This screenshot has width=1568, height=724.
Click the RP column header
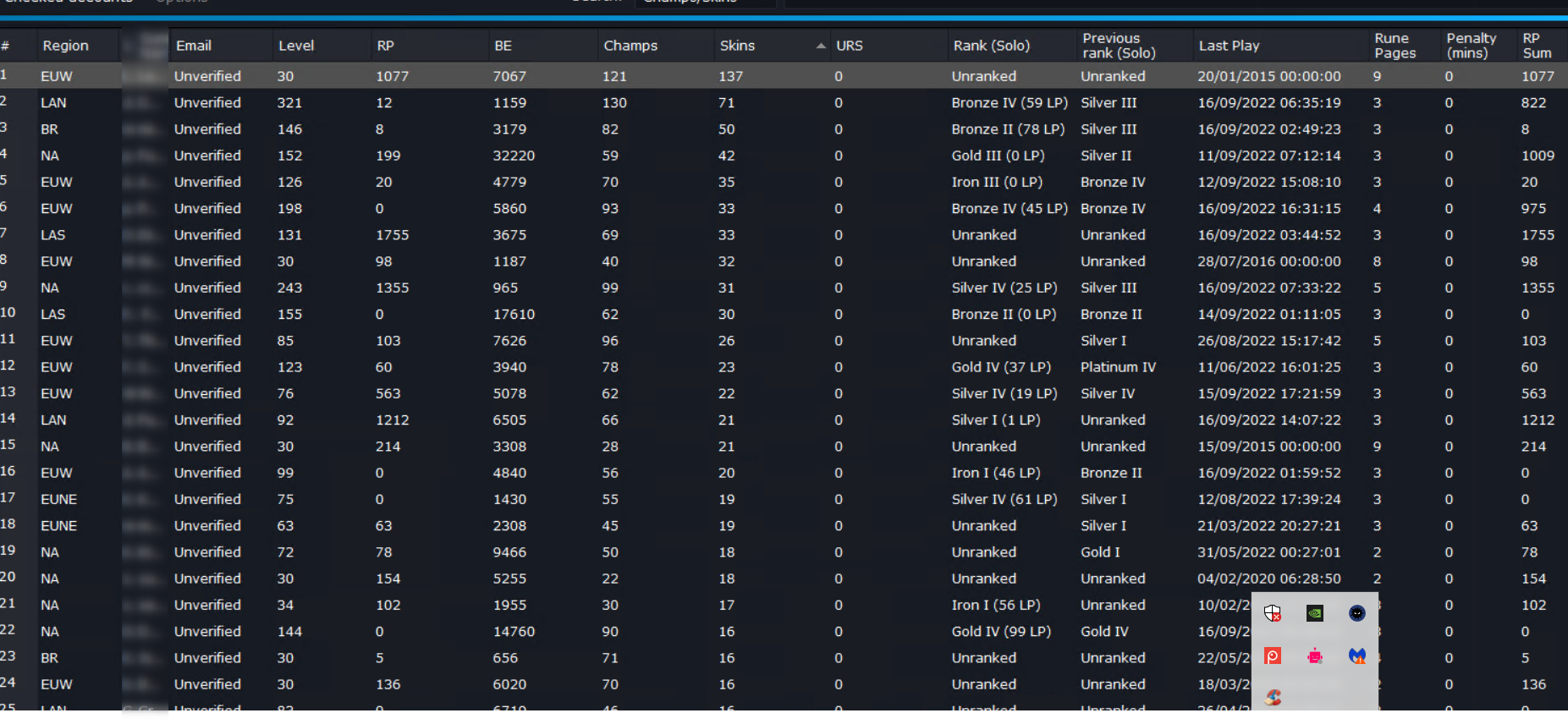pyautogui.click(x=385, y=46)
